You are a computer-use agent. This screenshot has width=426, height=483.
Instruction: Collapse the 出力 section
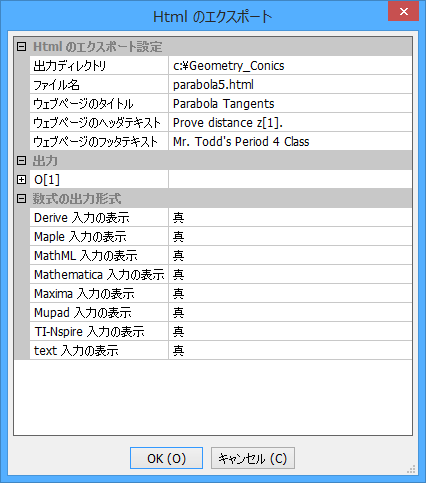(21, 161)
